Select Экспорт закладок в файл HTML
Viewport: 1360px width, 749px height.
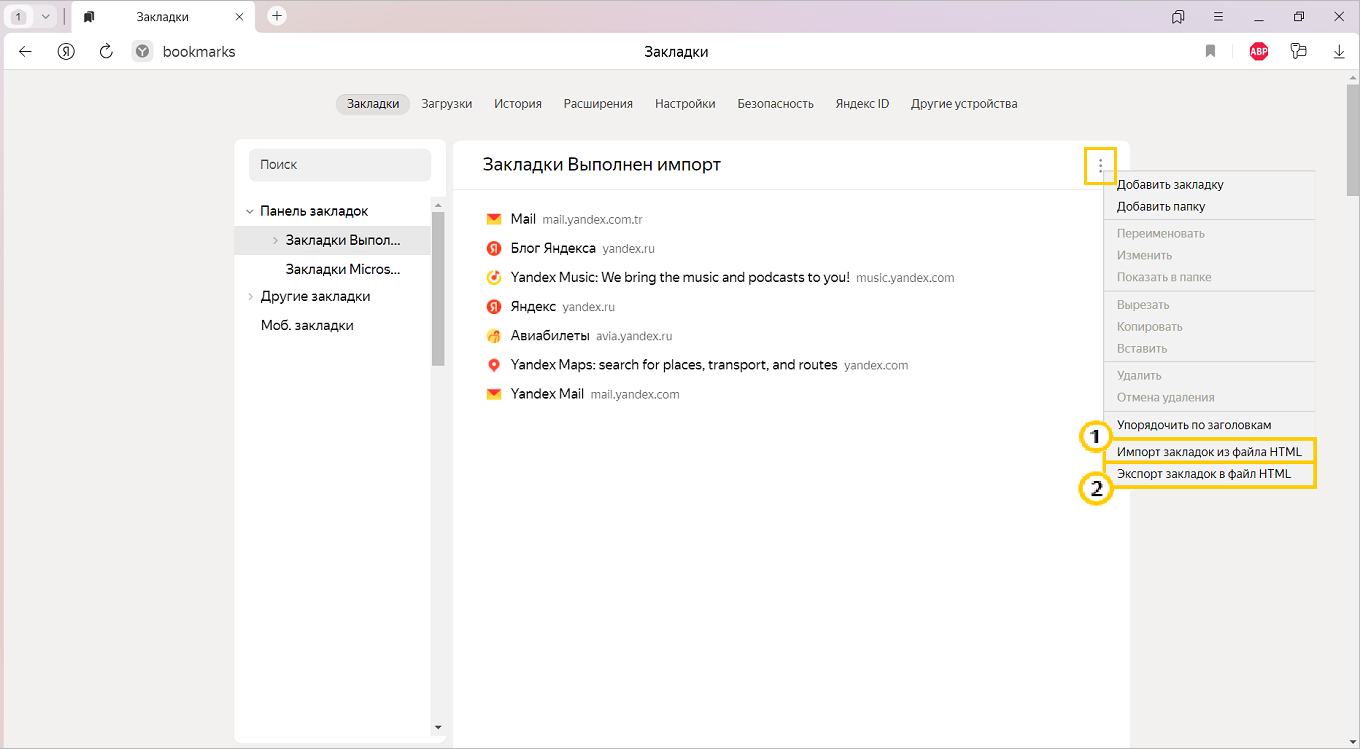click(x=1204, y=474)
